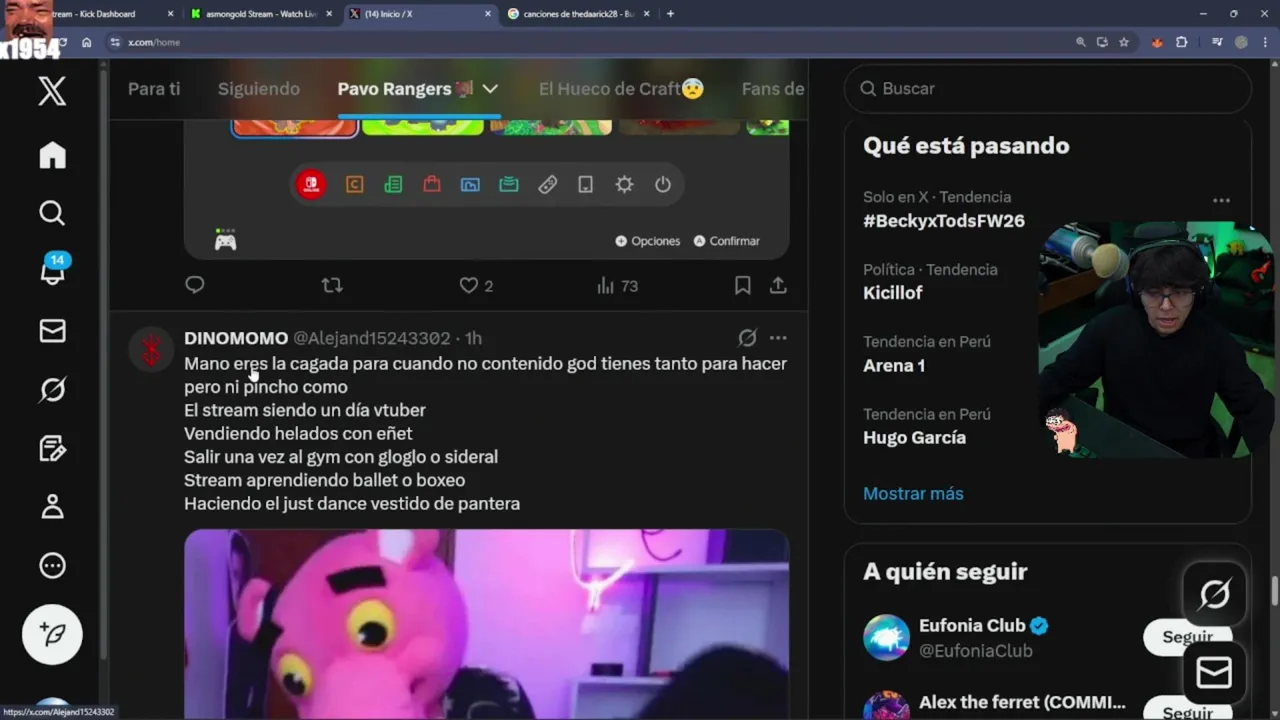Open the DINOMOMO display name link

click(236, 338)
